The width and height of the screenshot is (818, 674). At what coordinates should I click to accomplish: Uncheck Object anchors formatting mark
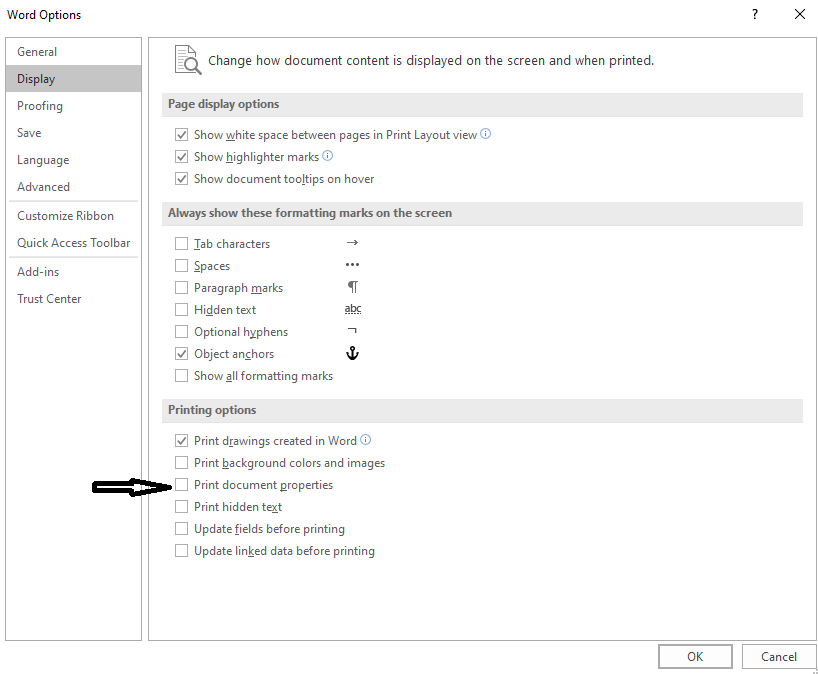[181, 354]
